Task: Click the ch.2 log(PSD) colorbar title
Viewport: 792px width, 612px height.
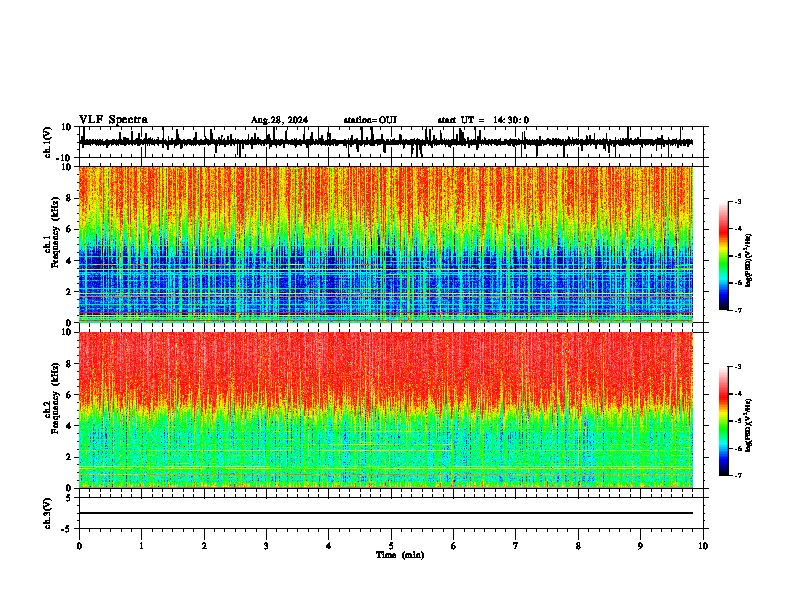Action: [749, 425]
